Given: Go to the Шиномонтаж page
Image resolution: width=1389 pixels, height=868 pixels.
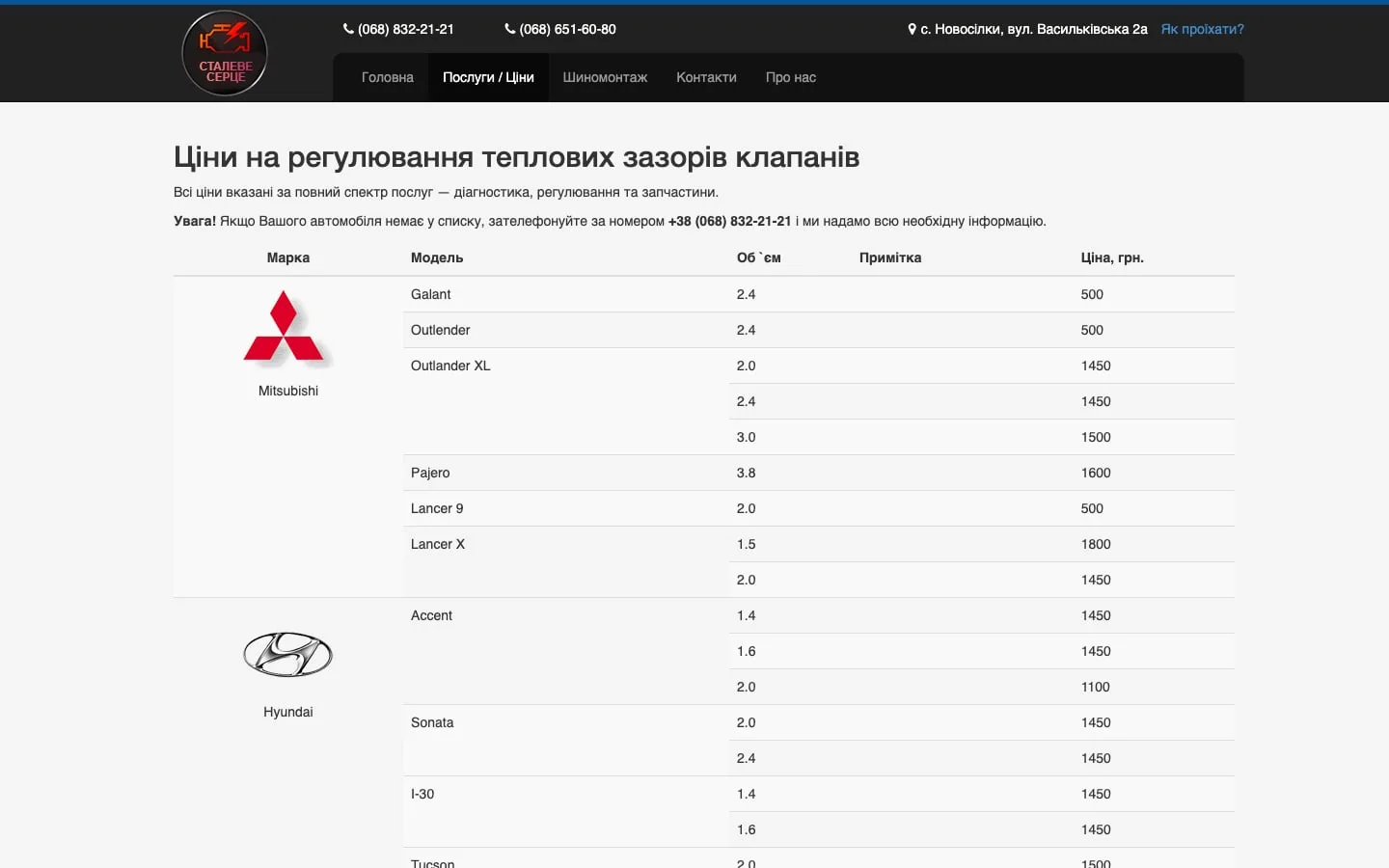Looking at the screenshot, I should [605, 77].
